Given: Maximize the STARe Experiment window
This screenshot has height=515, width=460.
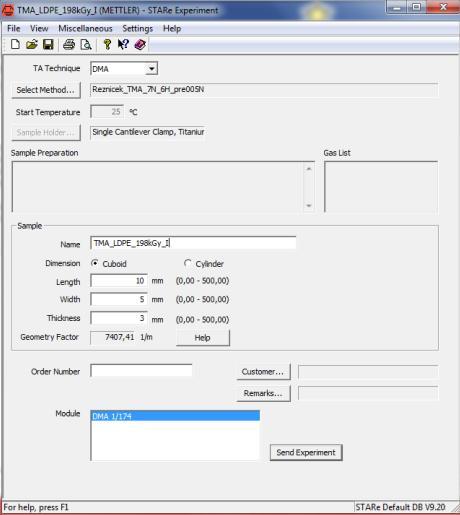Looking at the screenshot, I should click(416, 7).
